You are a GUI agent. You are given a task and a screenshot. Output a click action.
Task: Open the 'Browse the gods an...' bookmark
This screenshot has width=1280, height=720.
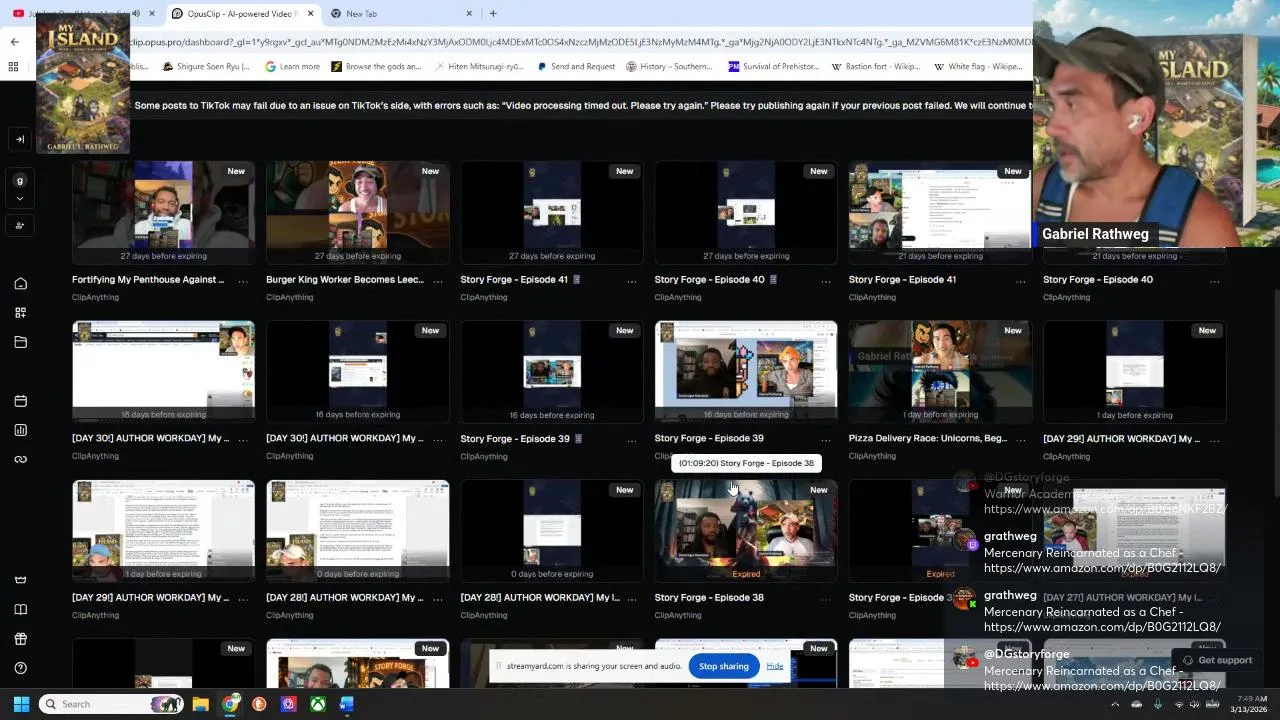pyautogui.click(x=376, y=67)
